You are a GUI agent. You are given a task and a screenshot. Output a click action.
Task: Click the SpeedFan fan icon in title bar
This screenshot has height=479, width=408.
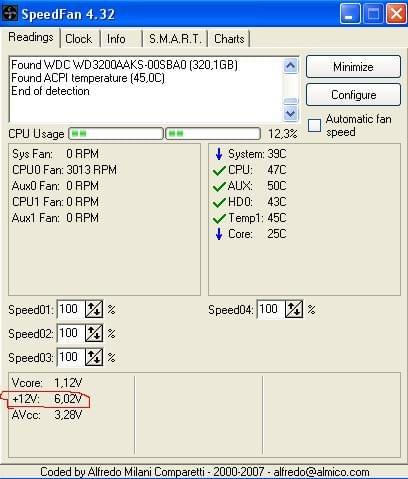pyautogui.click(x=10, y=14)
